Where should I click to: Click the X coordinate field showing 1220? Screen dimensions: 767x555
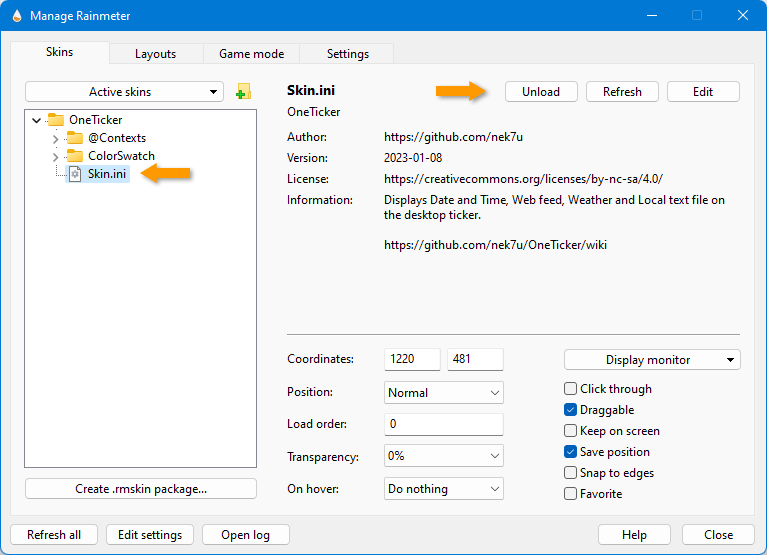412,359
